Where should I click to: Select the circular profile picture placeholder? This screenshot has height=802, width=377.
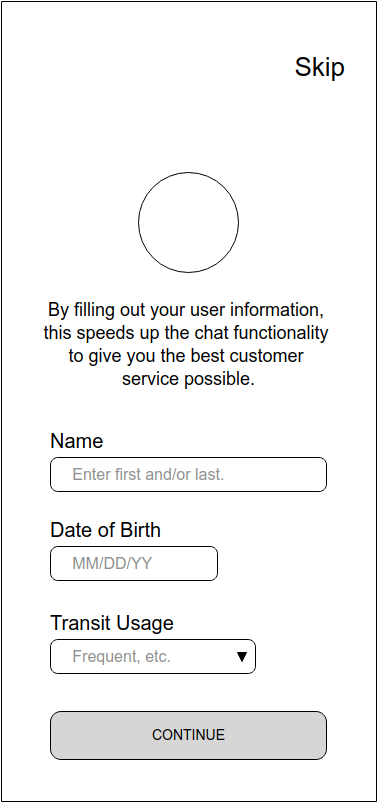(x=188, y=222)
